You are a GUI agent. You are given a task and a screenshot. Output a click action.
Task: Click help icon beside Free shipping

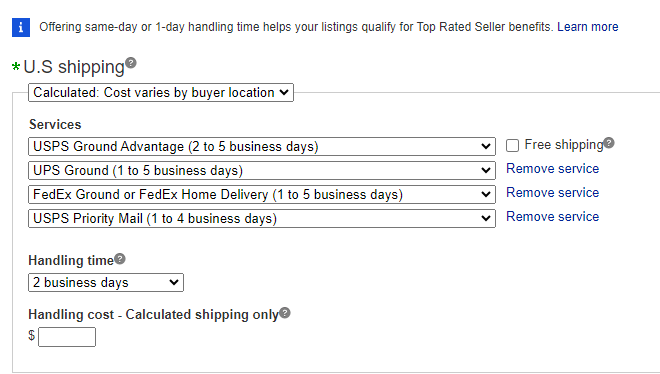click(609, 143)
